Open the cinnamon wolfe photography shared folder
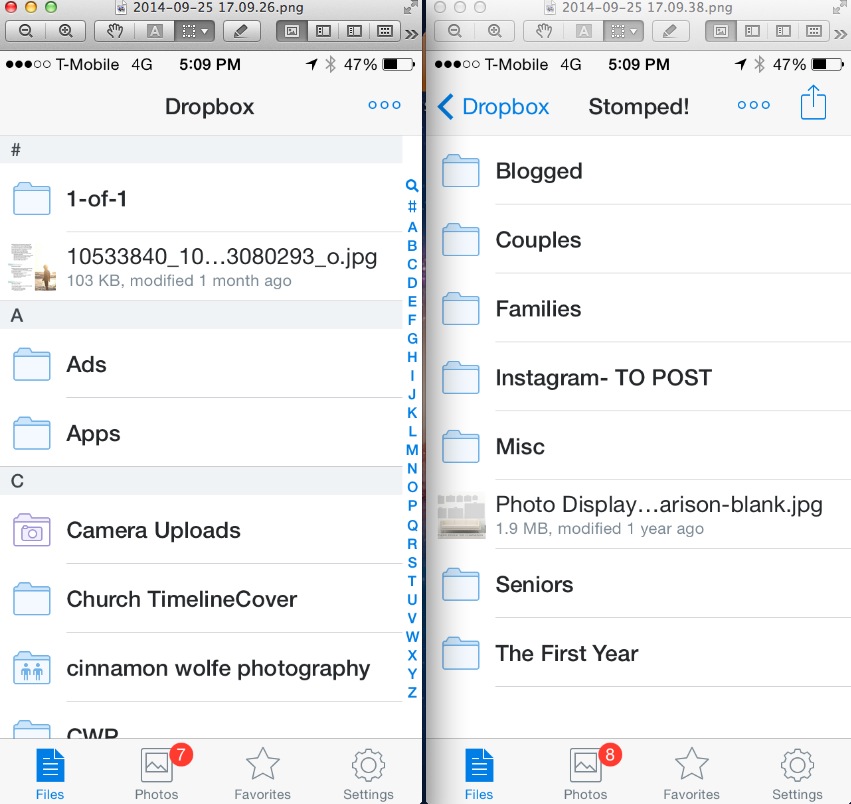Screen dimensions: 851x804 (x=201, y=668)
